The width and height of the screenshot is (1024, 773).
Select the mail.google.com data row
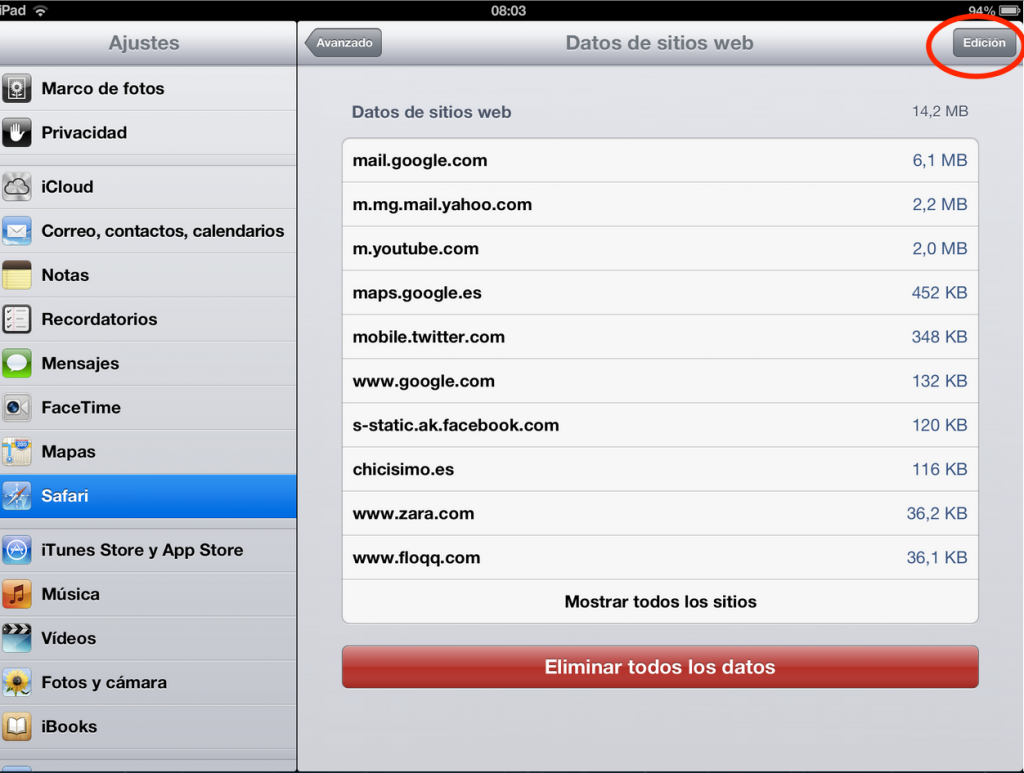pyautogui.click(x=660, y=161)
